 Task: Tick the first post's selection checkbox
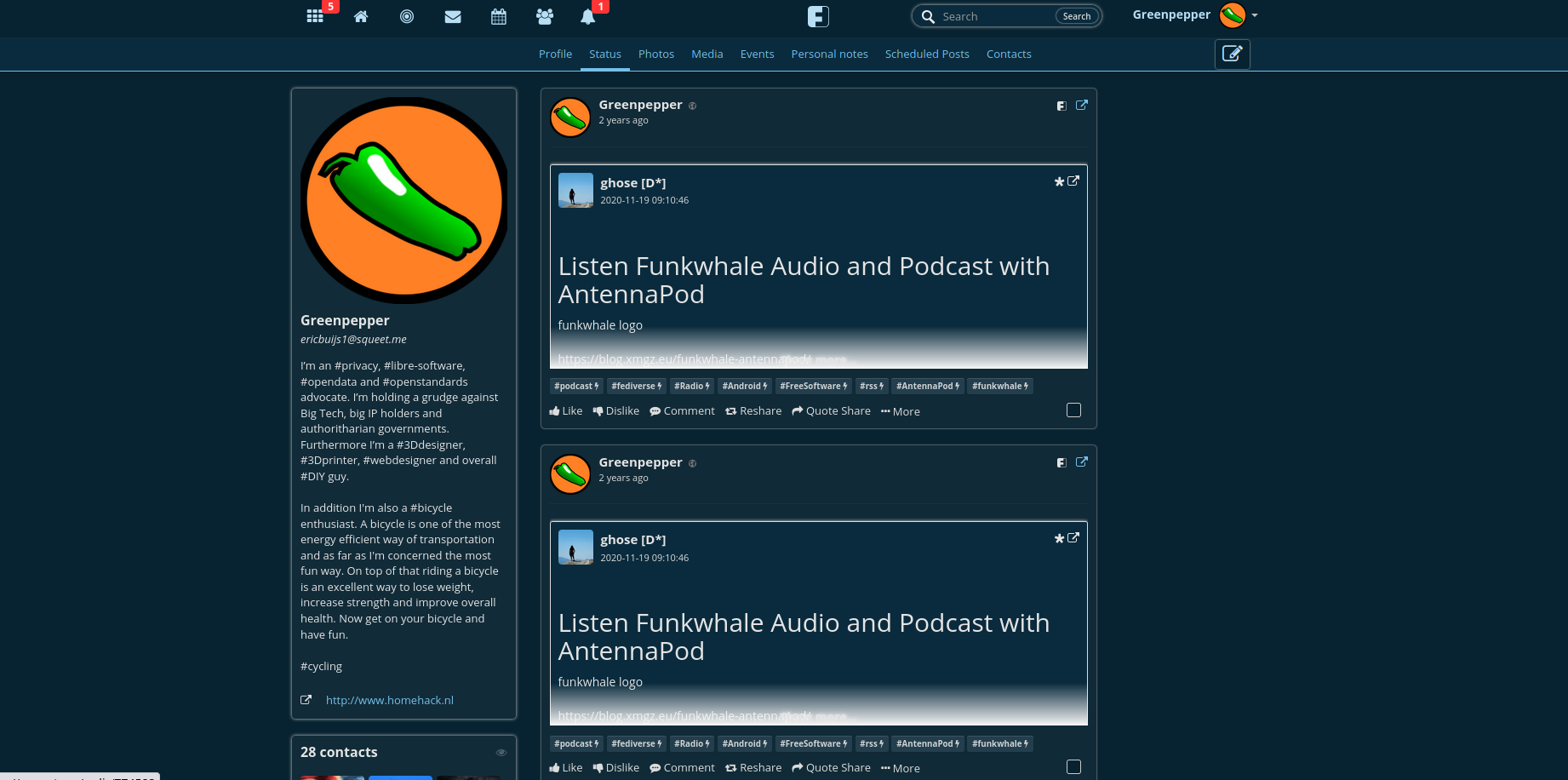pyautogui.click(x=1074, y=410)
